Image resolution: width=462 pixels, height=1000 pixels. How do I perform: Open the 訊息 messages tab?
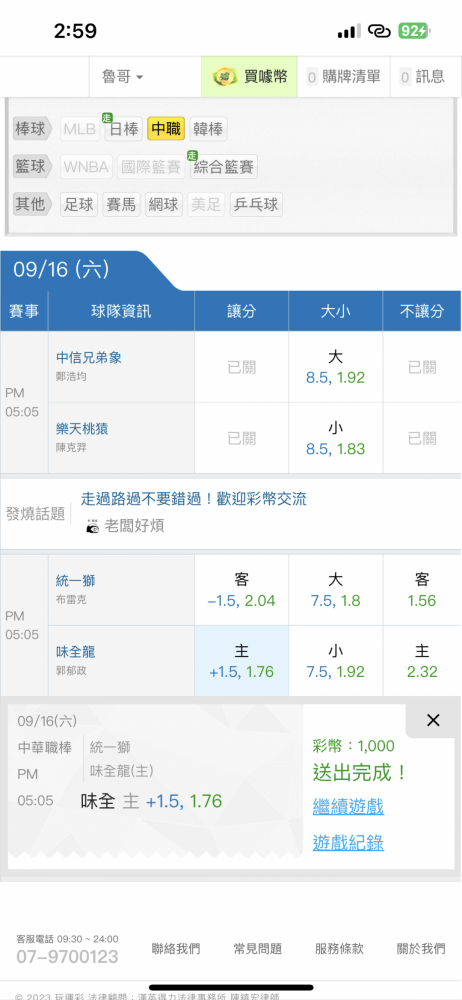click(x=422, y=77)
